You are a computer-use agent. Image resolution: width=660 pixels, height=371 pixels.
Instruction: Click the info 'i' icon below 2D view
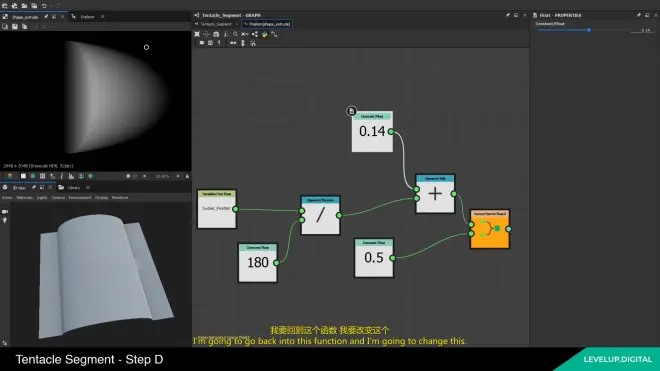(x=62, y=176)
